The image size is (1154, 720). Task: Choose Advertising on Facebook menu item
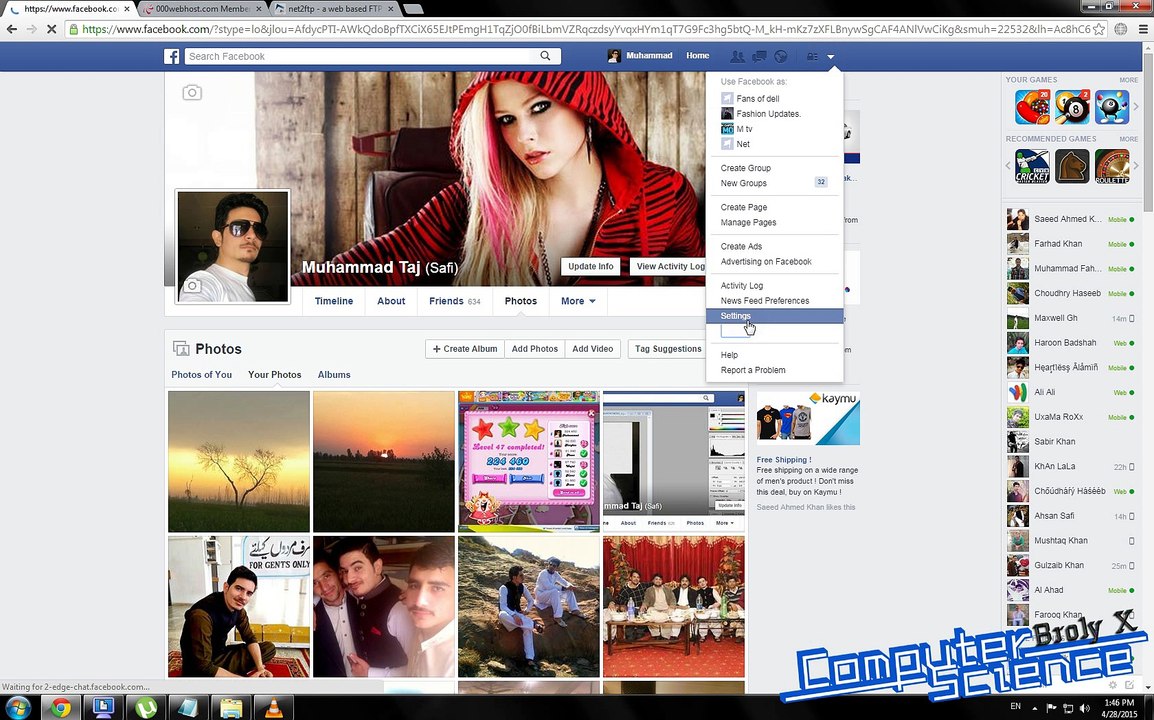pos(765,261)
